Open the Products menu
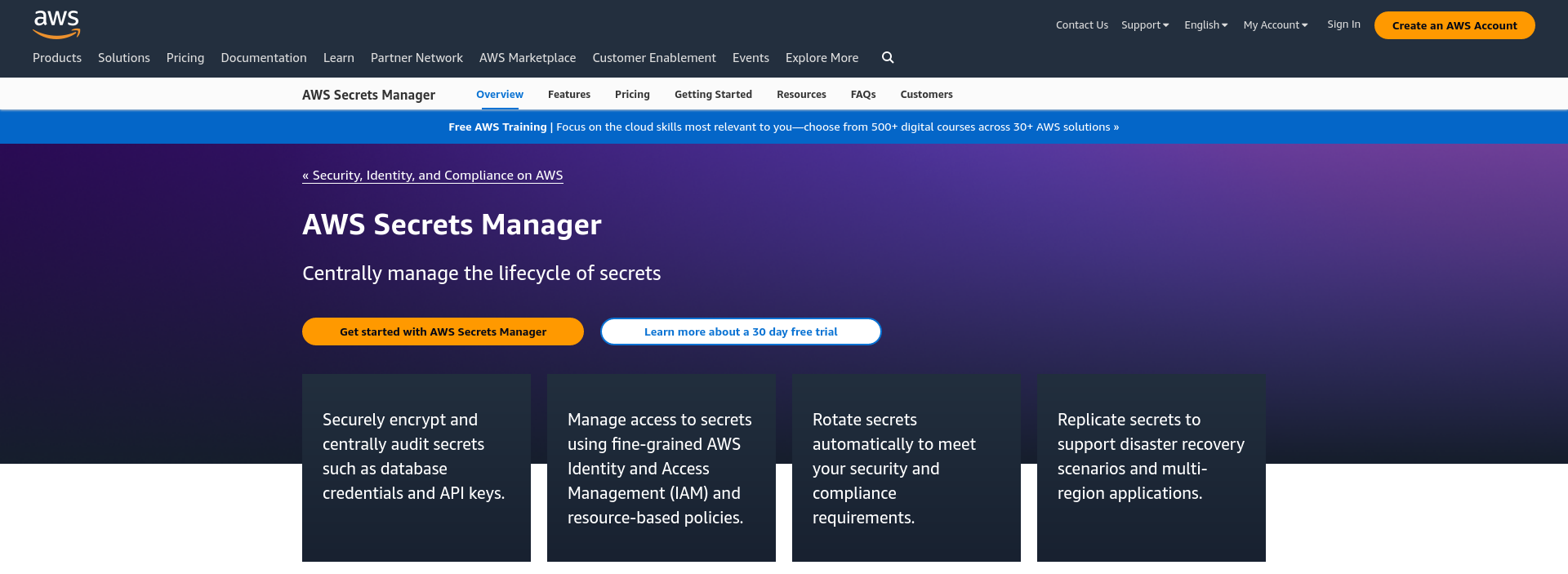This screenshot has width=1568, height=574. 57,58
